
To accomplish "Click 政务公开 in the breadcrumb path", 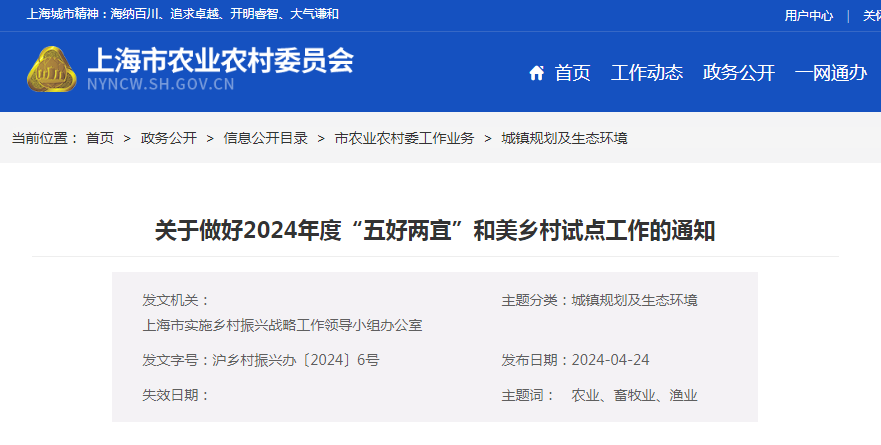I will [x=168, y=138].
